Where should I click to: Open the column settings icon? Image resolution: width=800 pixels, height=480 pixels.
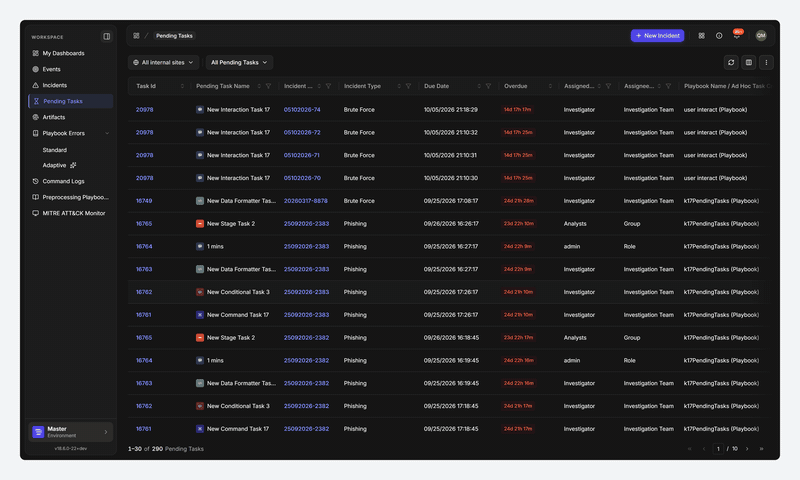(748, 62)
